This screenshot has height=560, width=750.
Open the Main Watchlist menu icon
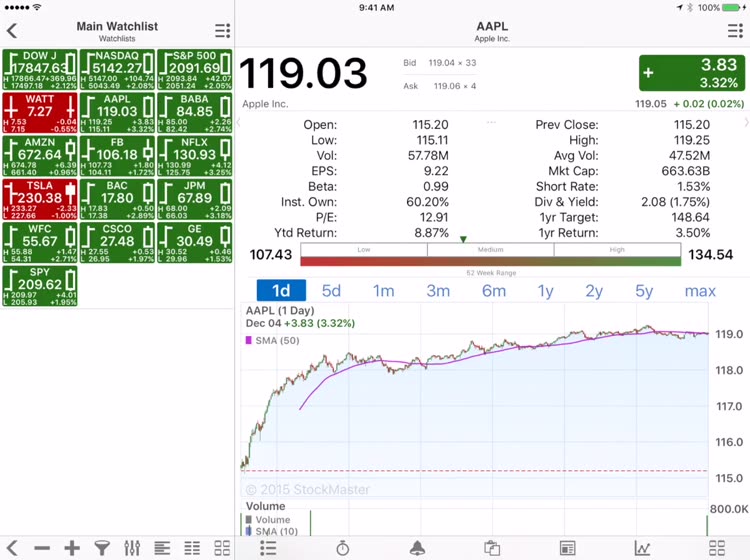[222, 31]
